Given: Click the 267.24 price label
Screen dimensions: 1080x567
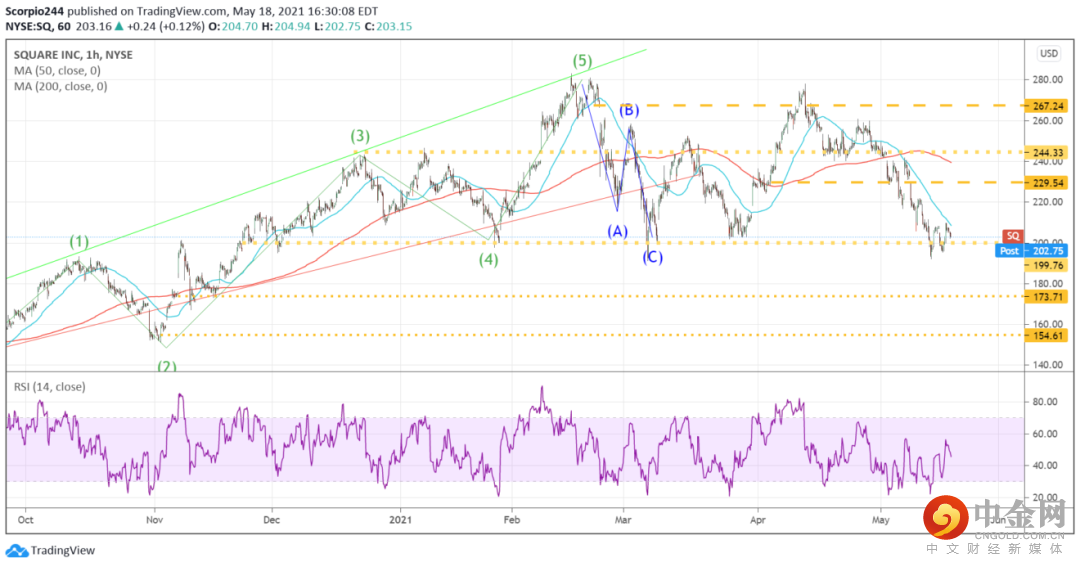Looking at the screenshot, I should pyautogui.click(x=1048, y=106).
